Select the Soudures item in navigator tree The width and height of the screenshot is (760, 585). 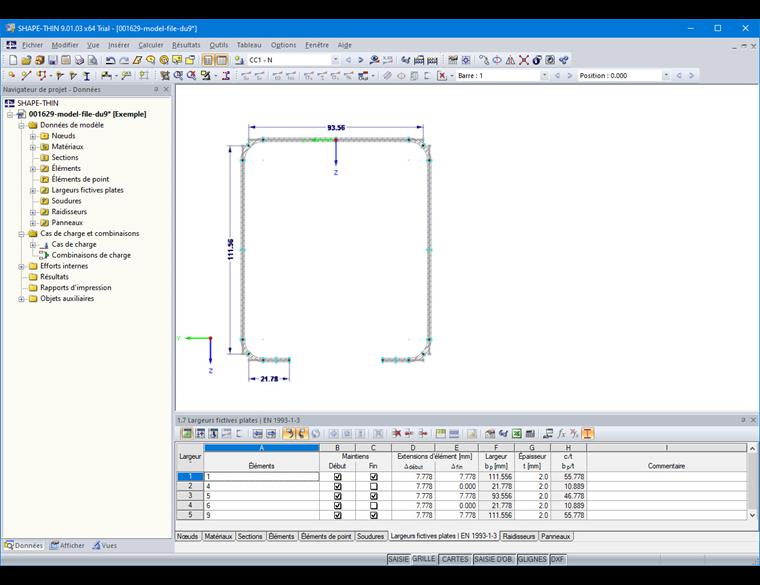(x=66, y=201)
